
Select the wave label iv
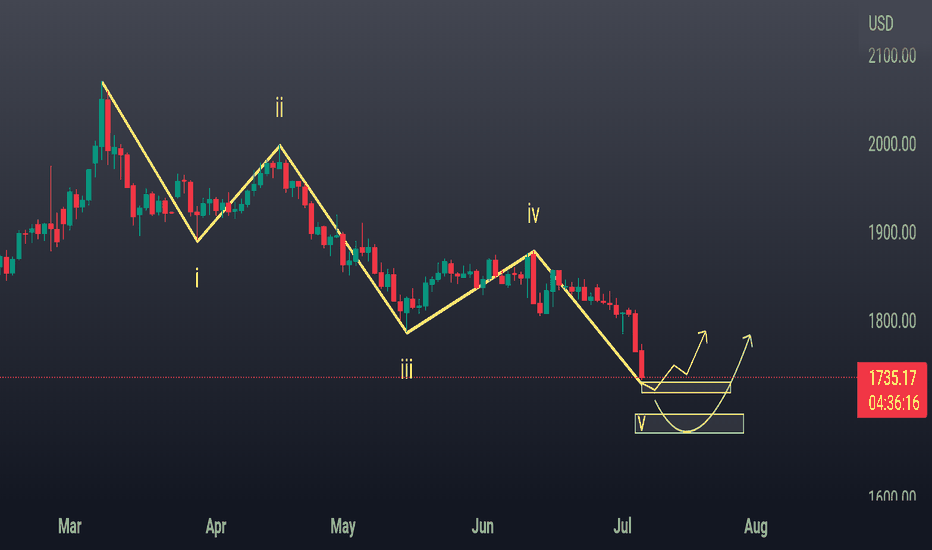point(533,213)
